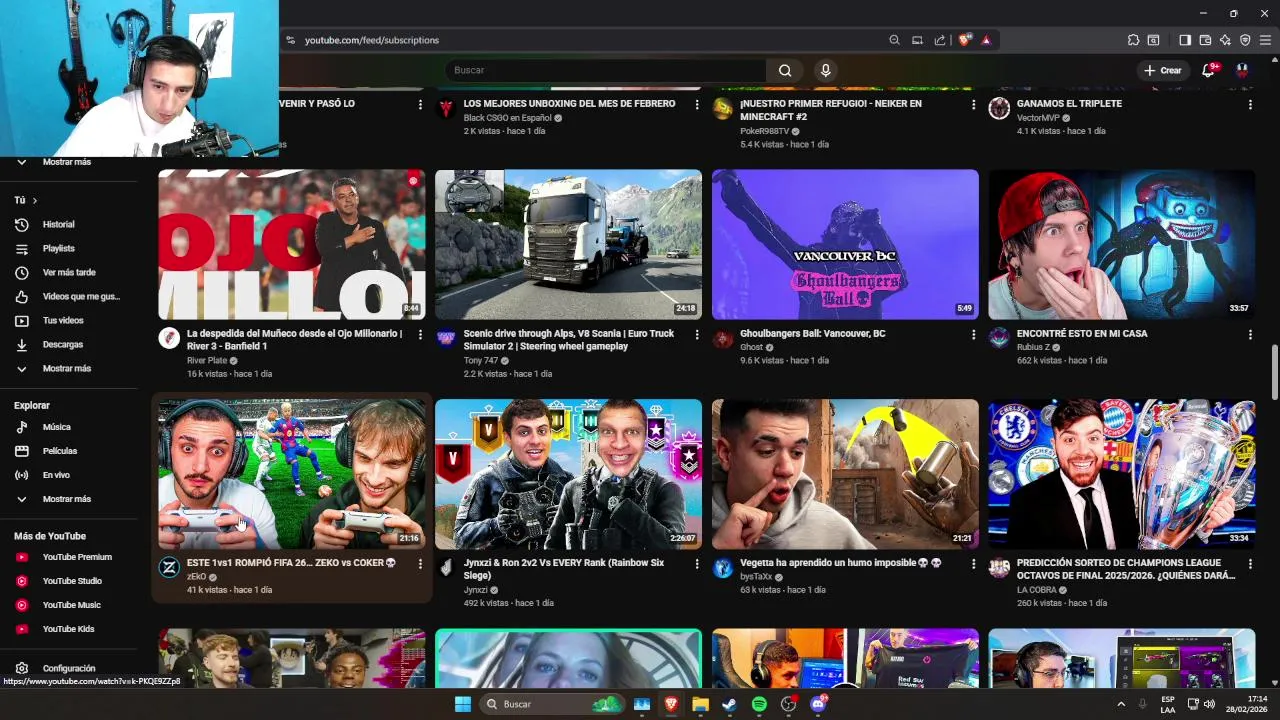The height and width of the screenshot is (720, 1280).
Task: Open the browser hamburger menu
Action: click(1265, 40)
